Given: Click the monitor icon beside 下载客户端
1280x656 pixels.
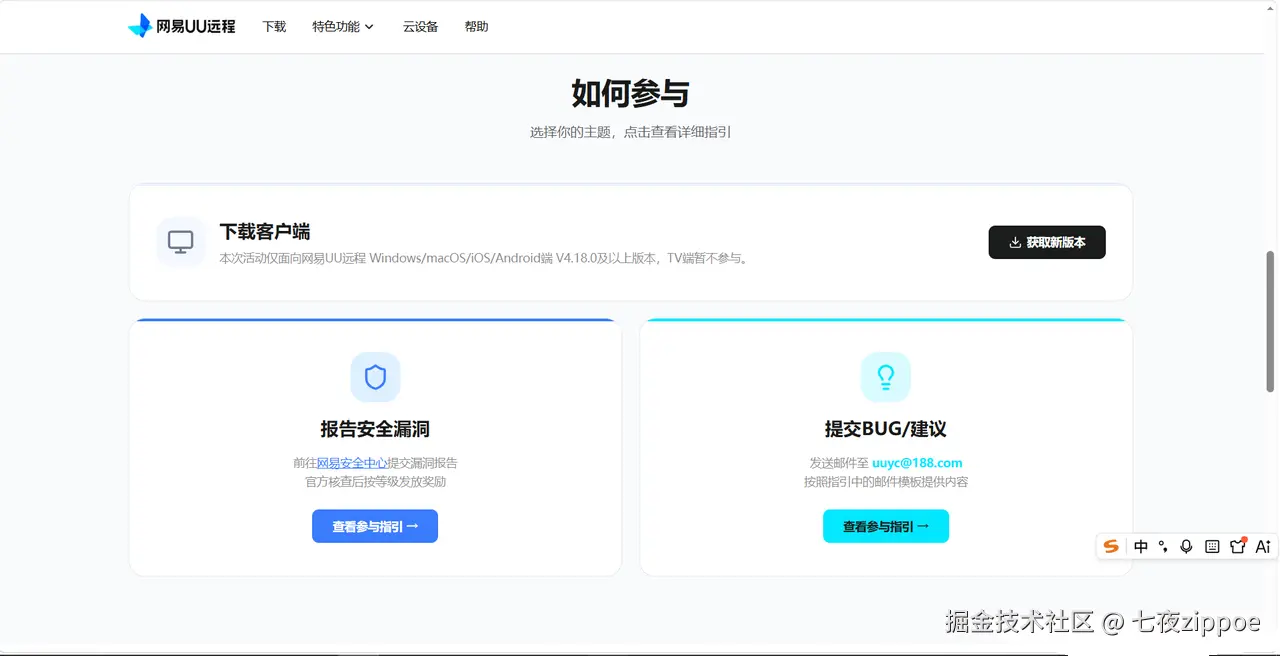Looking at the screenshot, I should click(181, 242).
